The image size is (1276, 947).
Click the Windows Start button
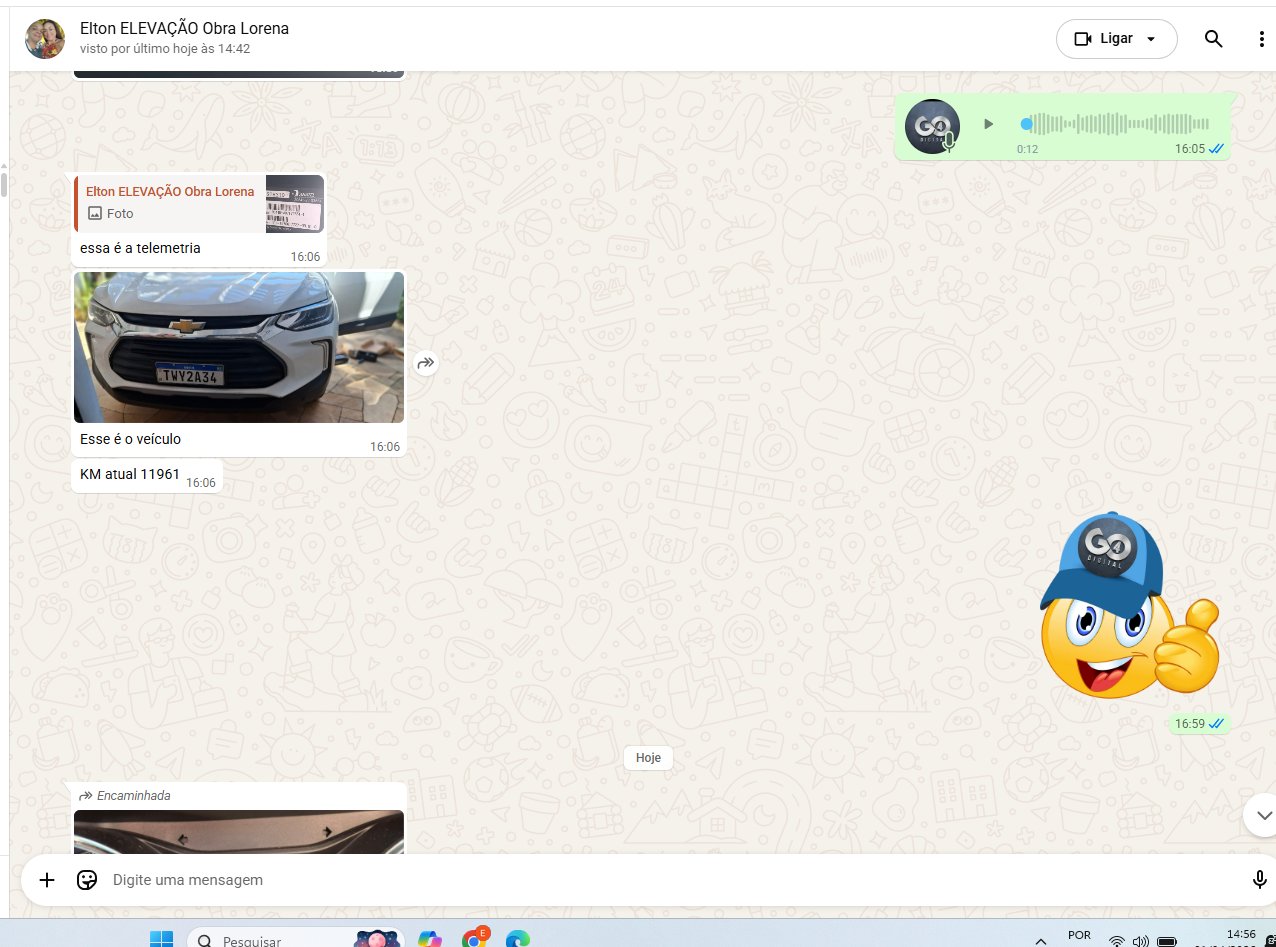pyautogui.click(x=161, y=939)
